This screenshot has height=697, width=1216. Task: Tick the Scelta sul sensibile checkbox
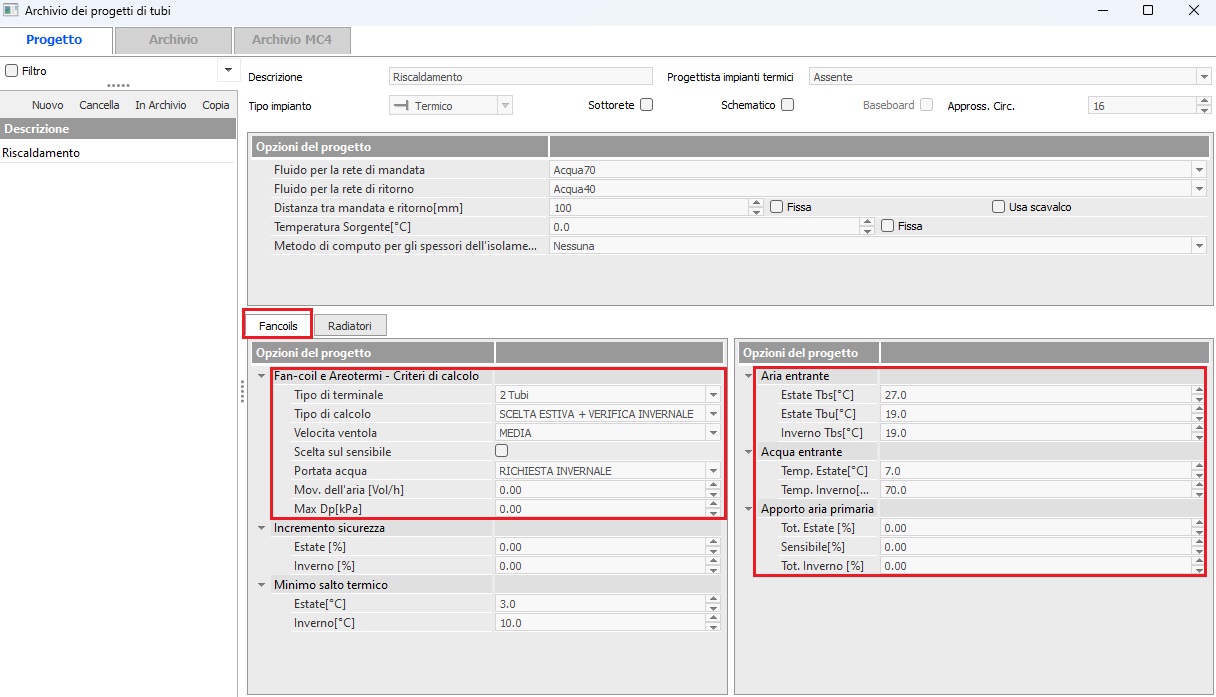point(503,452)
